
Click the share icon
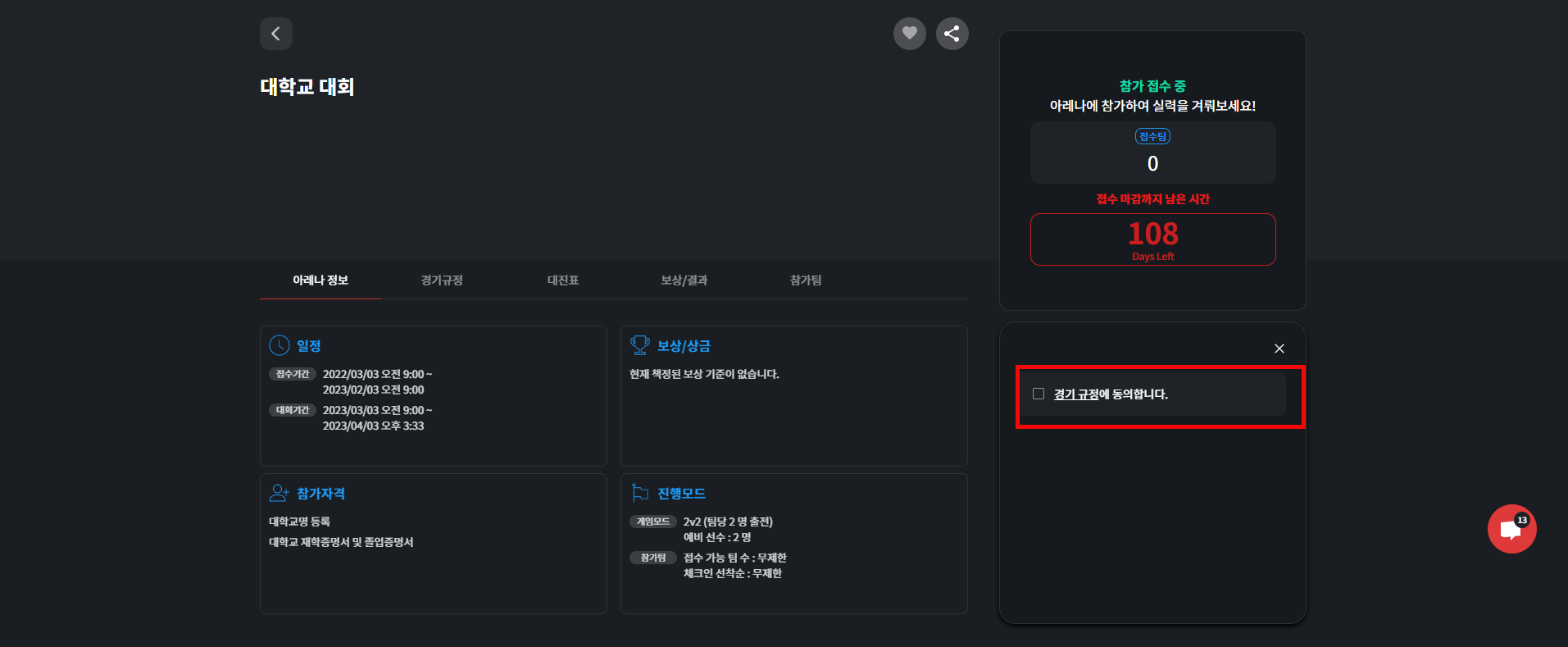point(952,34)
